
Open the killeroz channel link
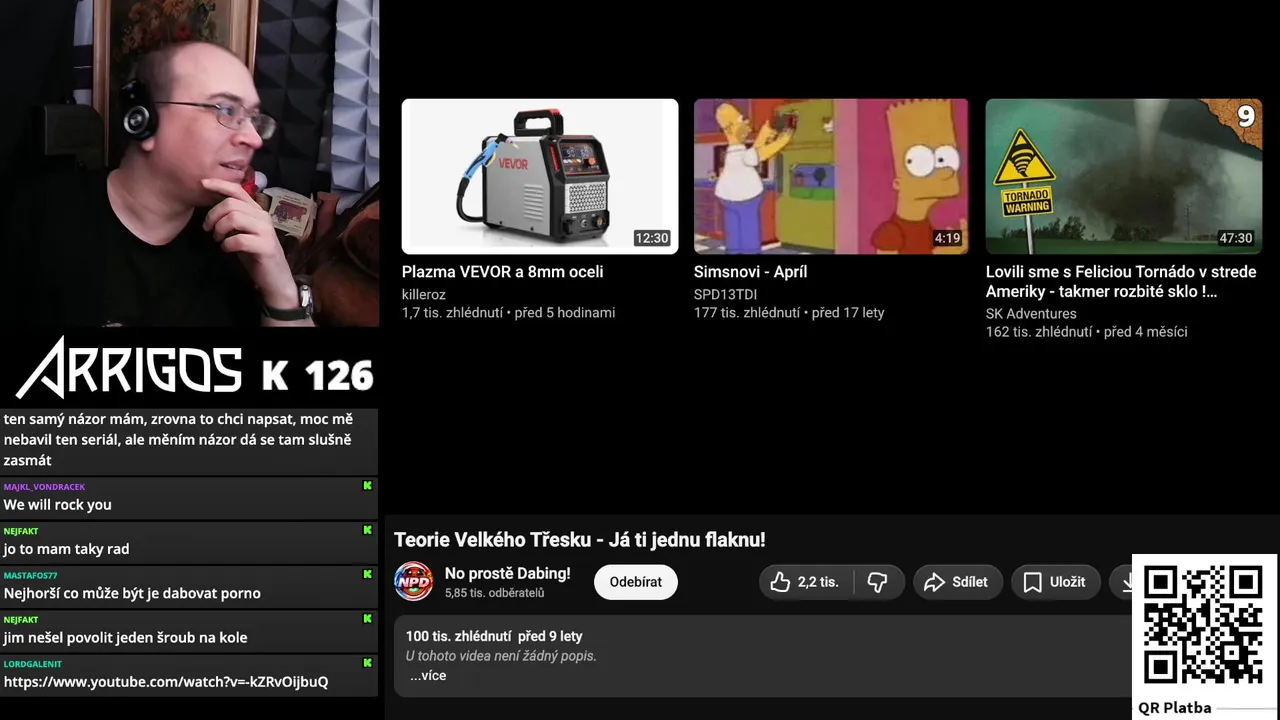[x=424, y=295]
